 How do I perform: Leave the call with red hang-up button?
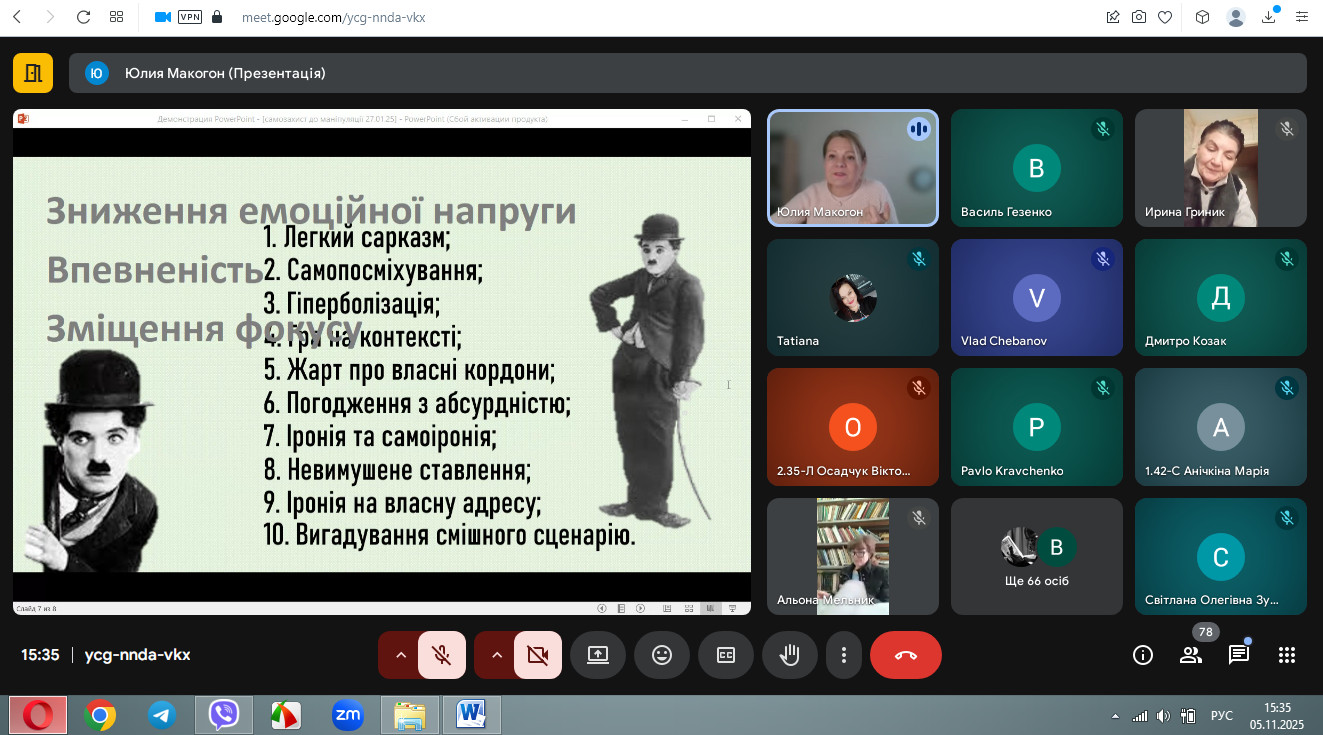coord(905,655)
